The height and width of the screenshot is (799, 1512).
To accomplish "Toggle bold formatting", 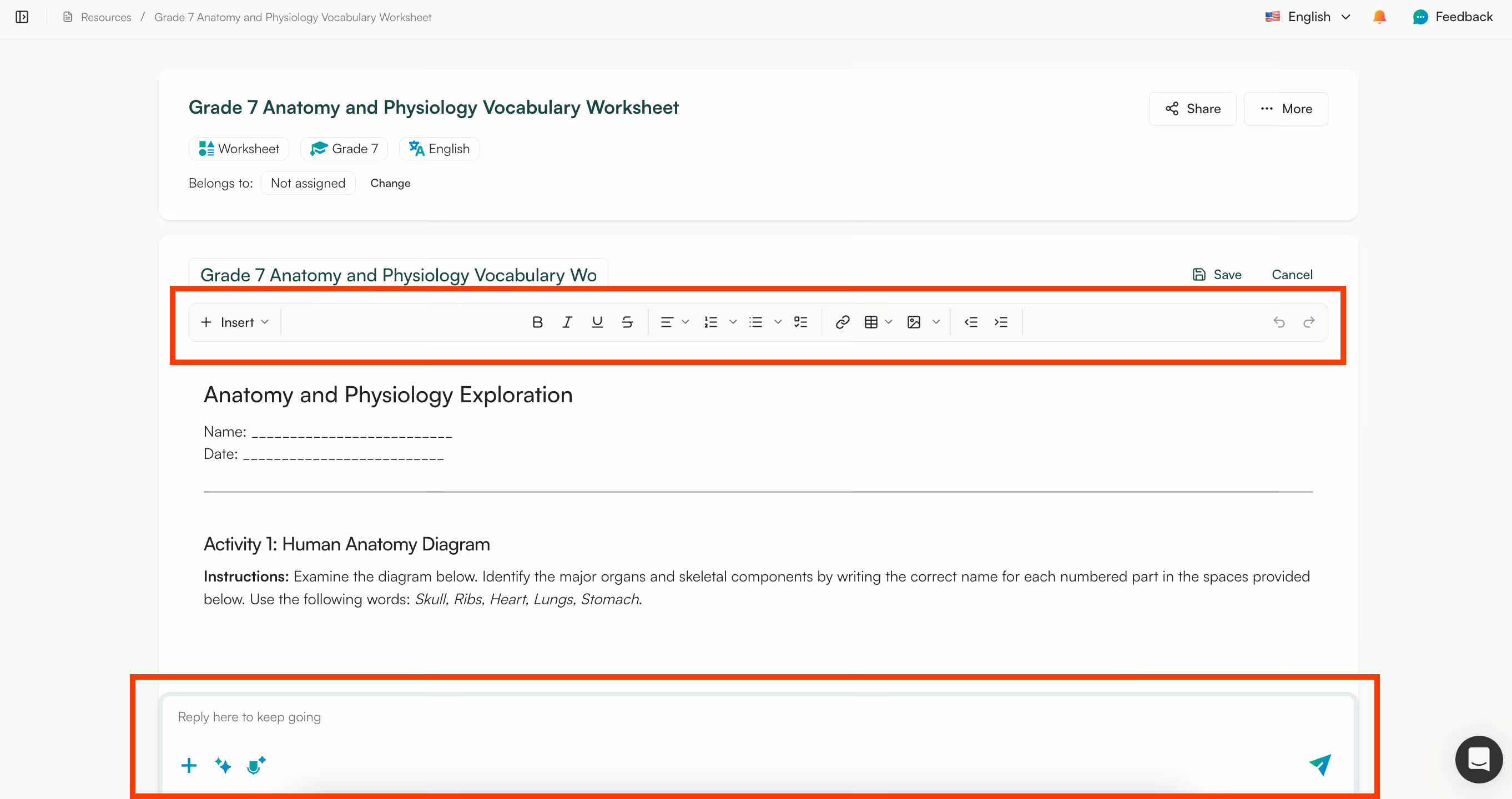I will [x=537, y=321].
